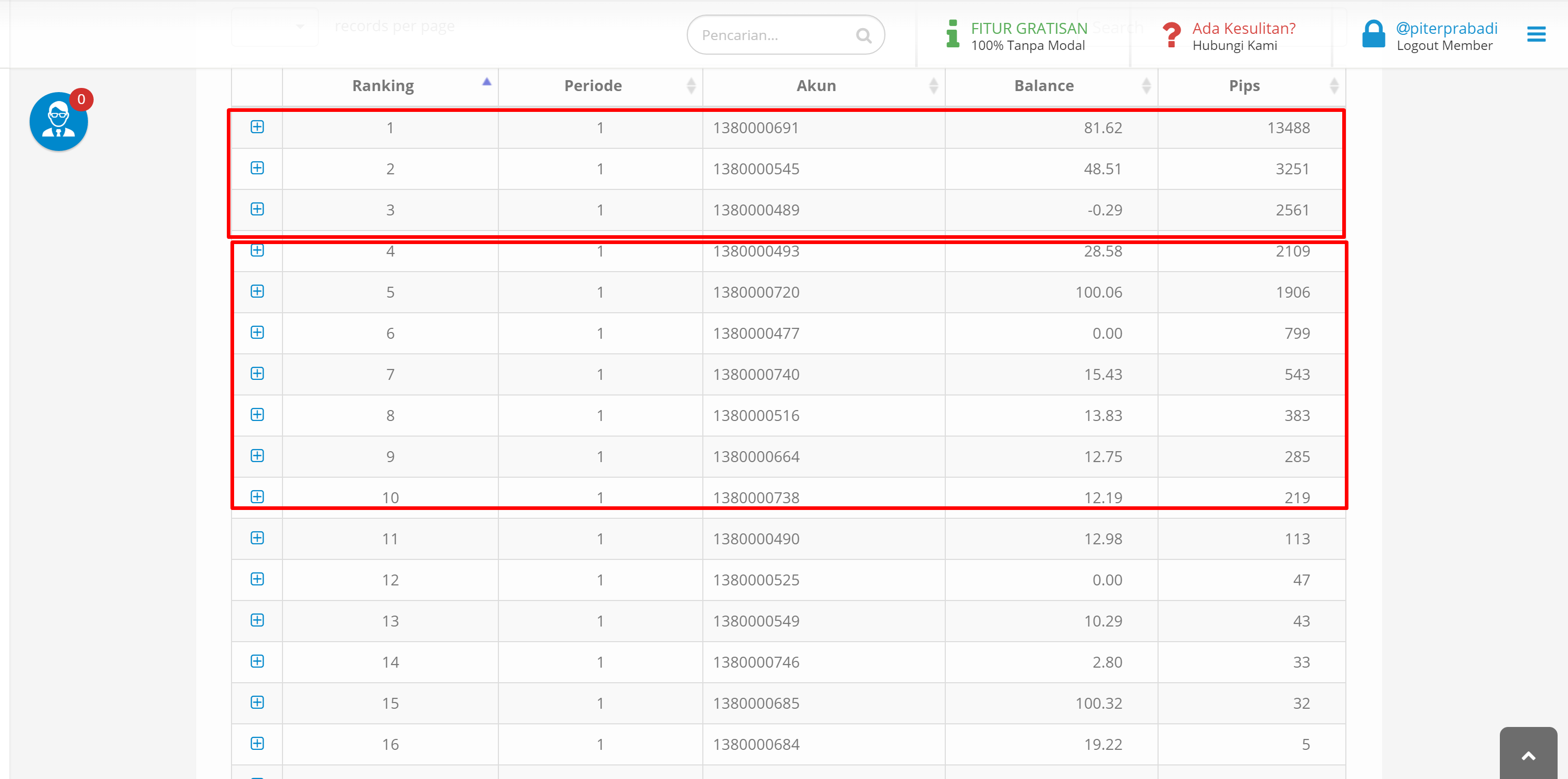Click balance value 19.22
The width and height of the screenshot is (1568, 779).
[1102, 744]
